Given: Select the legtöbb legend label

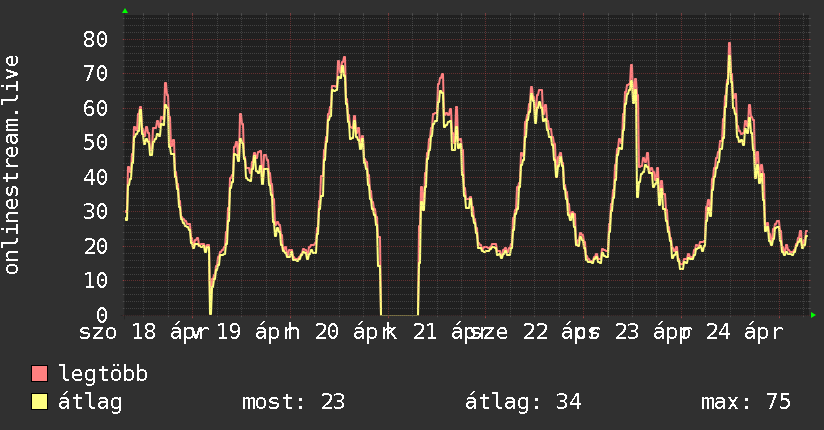Looking at the screenshot, I should pyautogui.click(x=103, y=374).
